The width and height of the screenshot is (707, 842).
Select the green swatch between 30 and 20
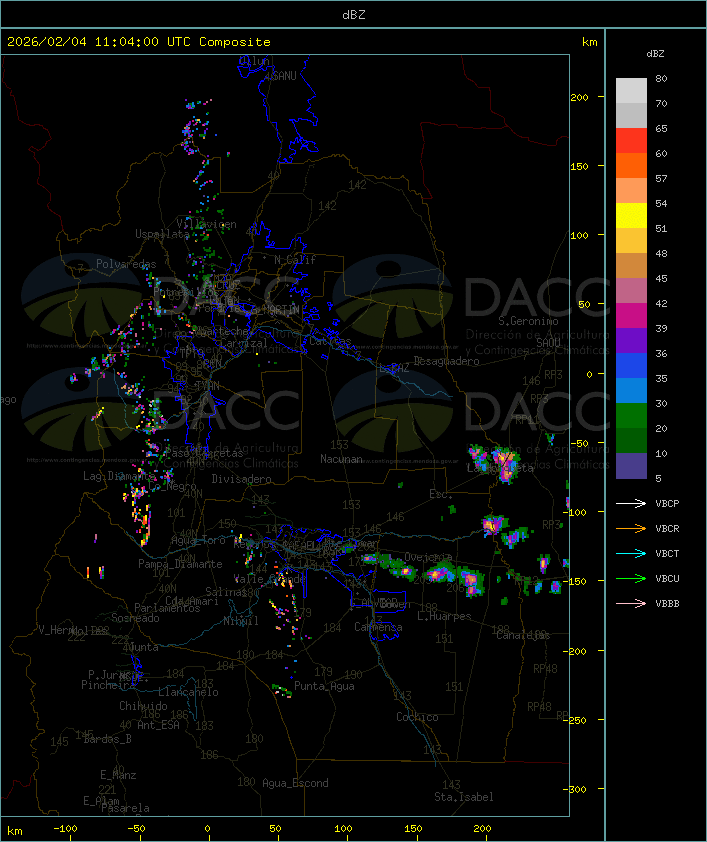pos(631,416)
